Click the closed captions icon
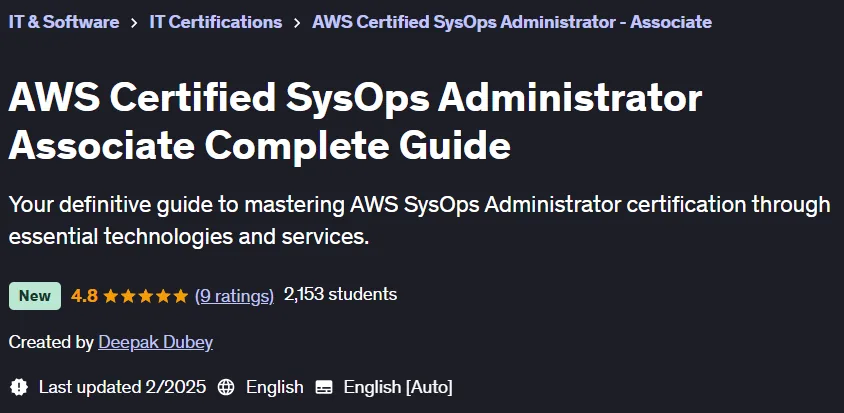This screenshot has width=844, height=413. 324,387
